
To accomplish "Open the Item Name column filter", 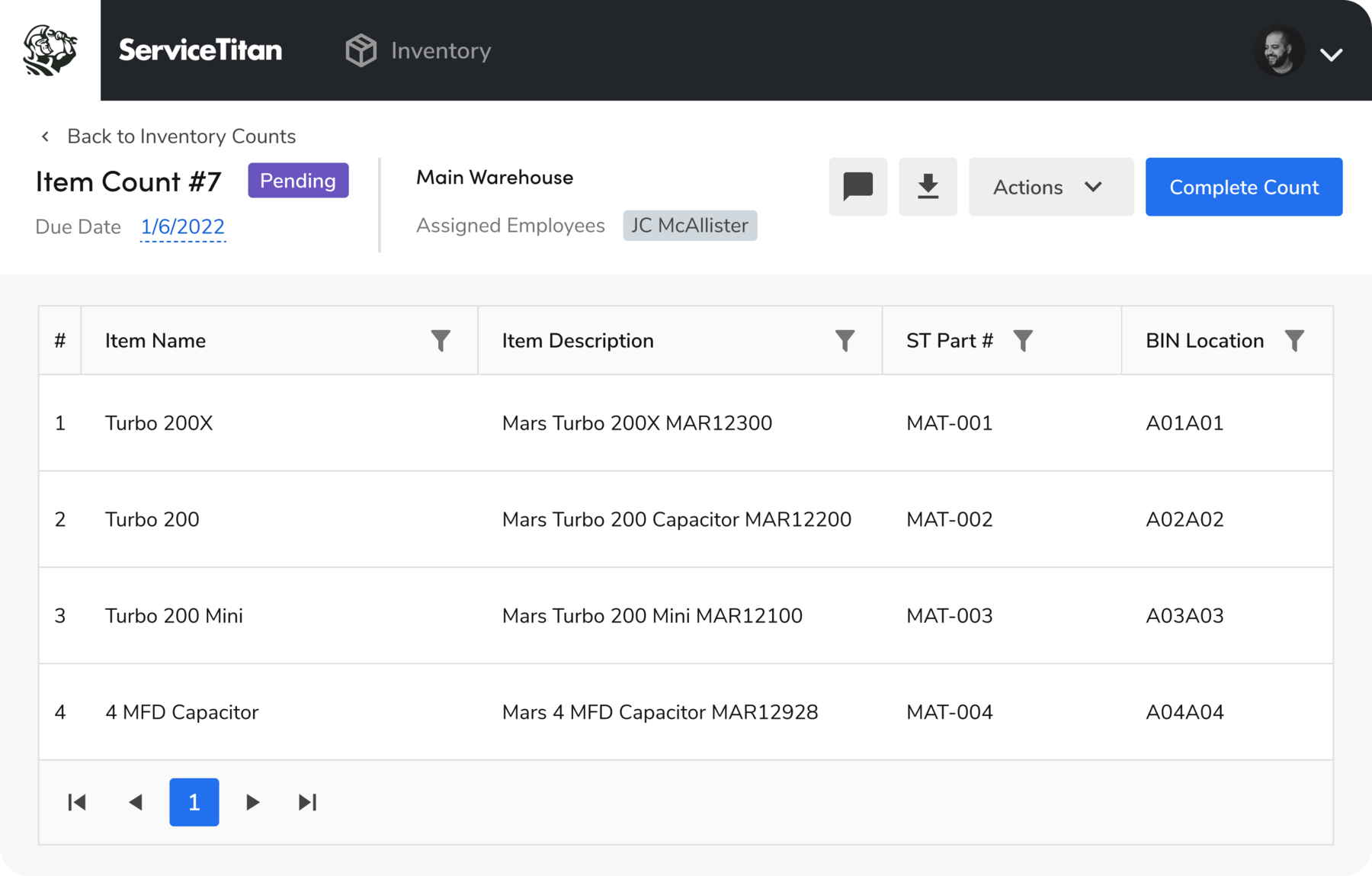I will (441, 341).
